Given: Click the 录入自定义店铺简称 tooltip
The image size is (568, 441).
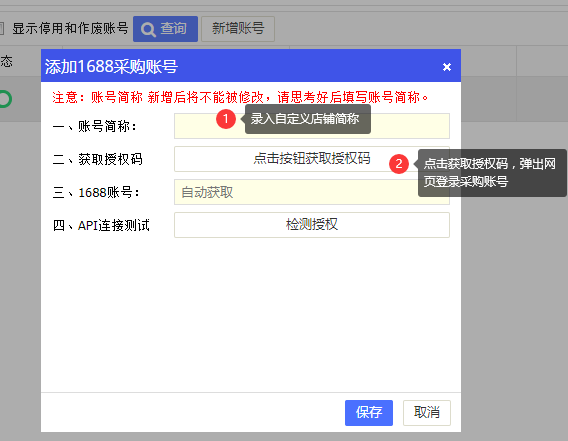Looking at the screenshot, I should 308,119.
